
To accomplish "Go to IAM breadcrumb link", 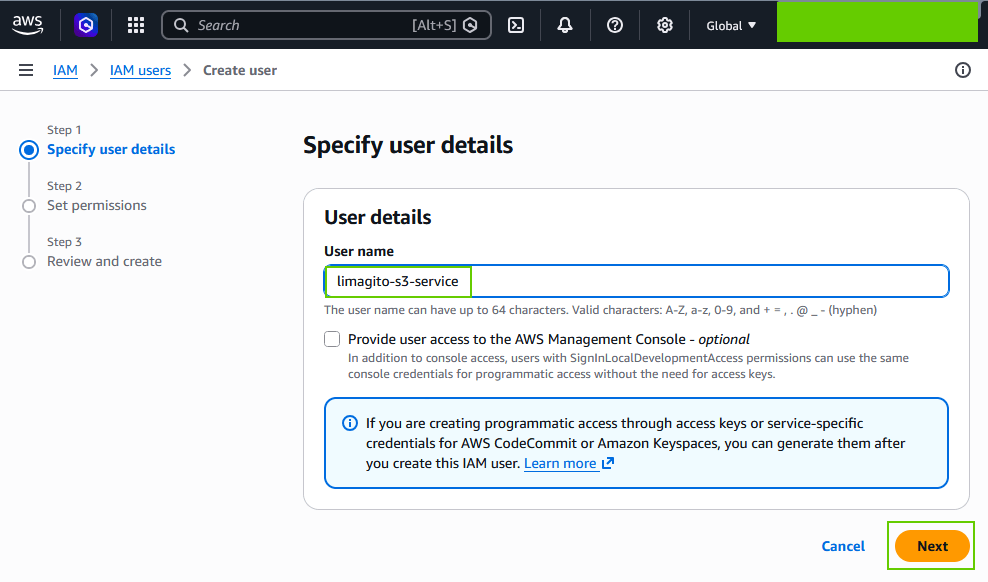I will [x=66, y=70].
